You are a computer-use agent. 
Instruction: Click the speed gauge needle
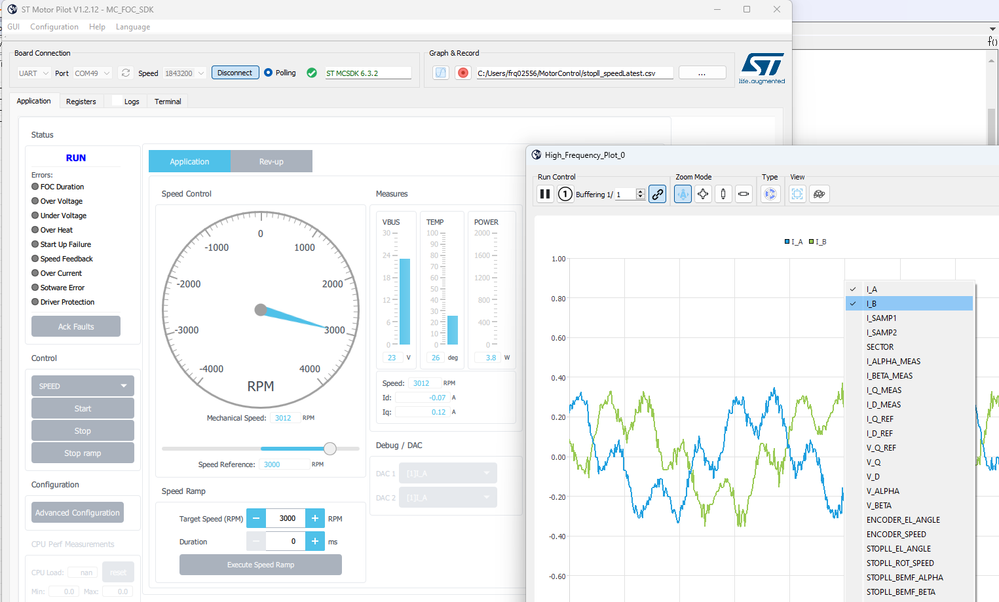pyautogui.click(x=294, y=319)
